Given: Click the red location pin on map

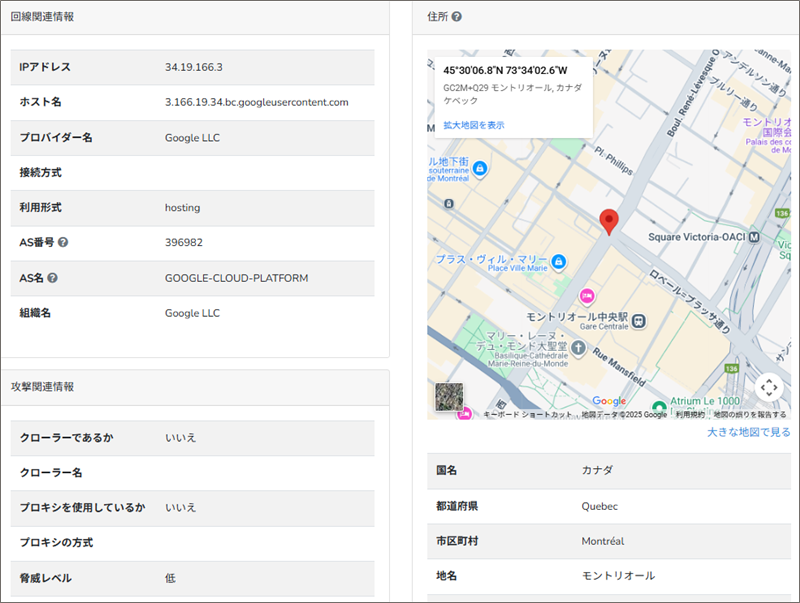Looking at the screenshot, I should tap(608, 221).
